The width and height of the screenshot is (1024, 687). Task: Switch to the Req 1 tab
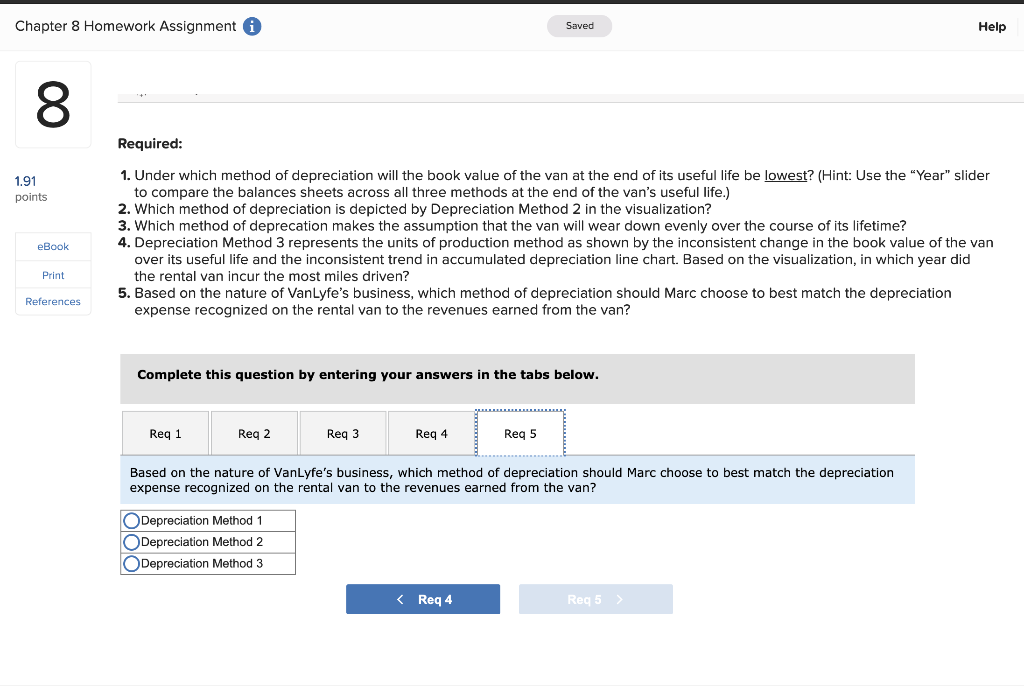(x=165, y=432)
